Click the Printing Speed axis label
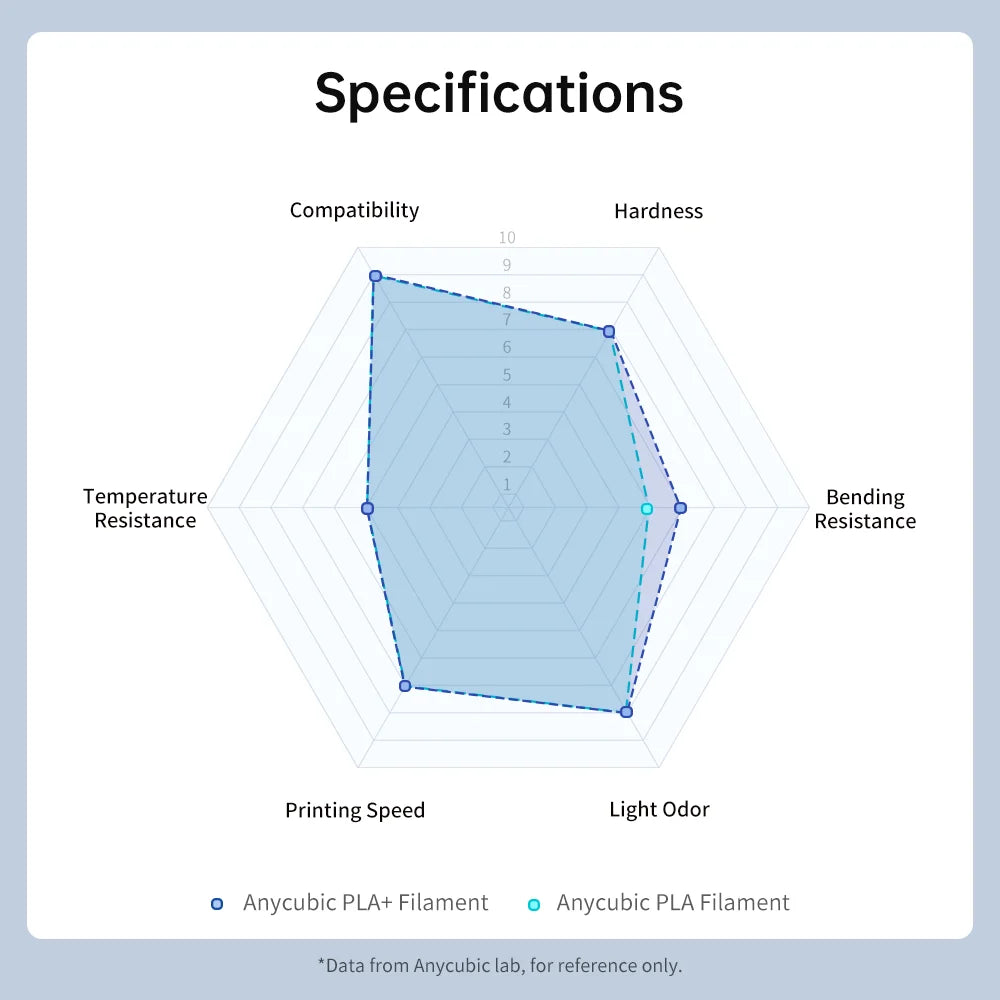The image size is (1000, 1000). 355,810
